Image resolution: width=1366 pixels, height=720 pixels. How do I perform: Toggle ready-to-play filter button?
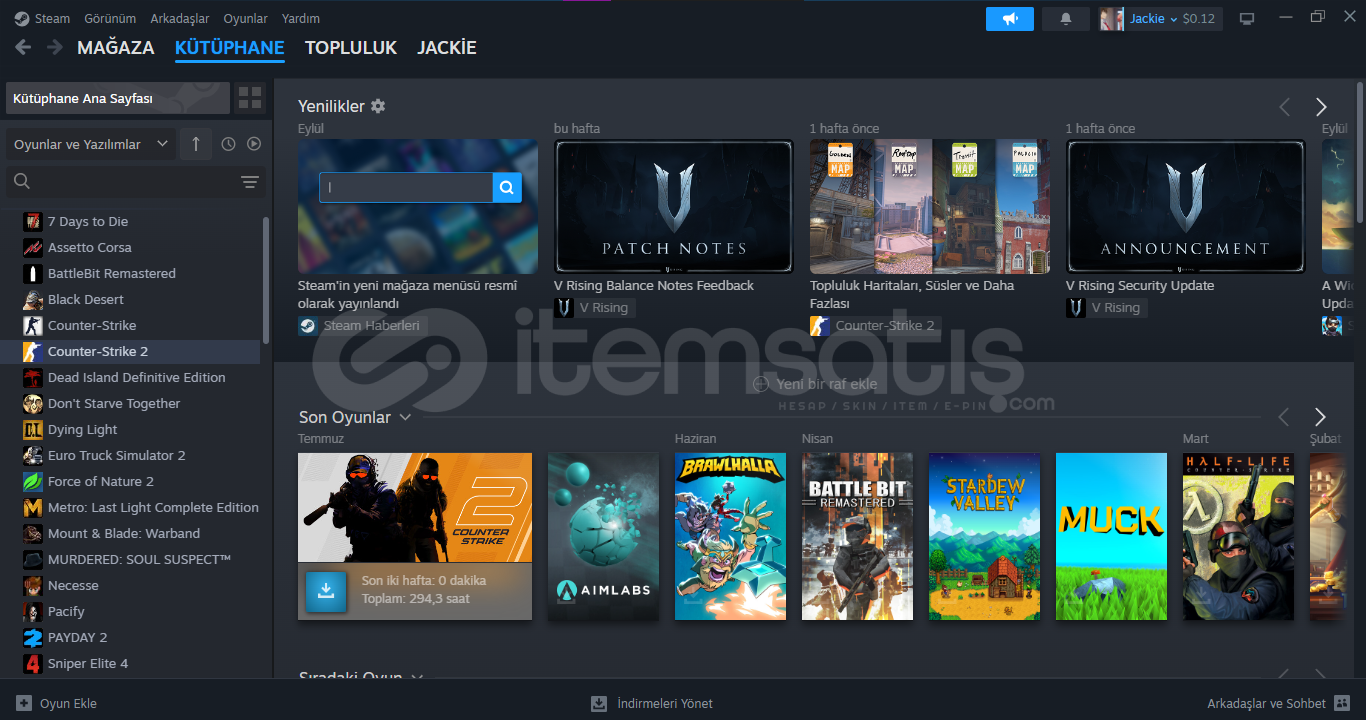click(254, 144)
